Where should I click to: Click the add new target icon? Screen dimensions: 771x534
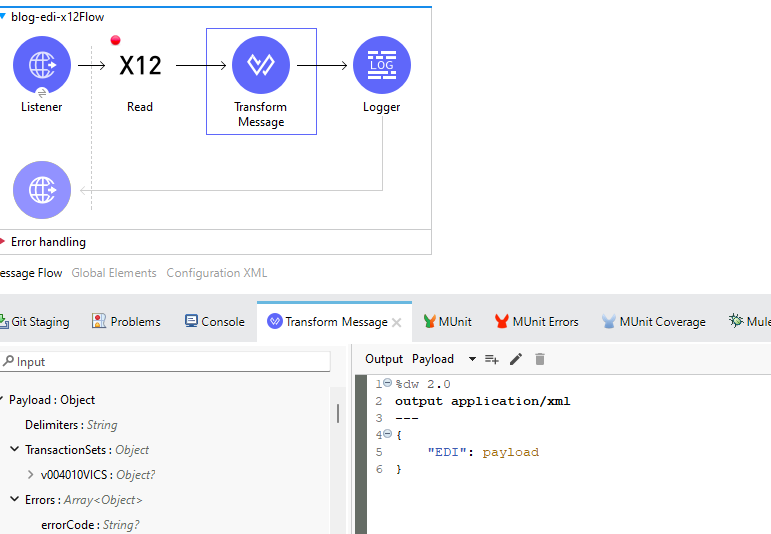coord(491,359)
